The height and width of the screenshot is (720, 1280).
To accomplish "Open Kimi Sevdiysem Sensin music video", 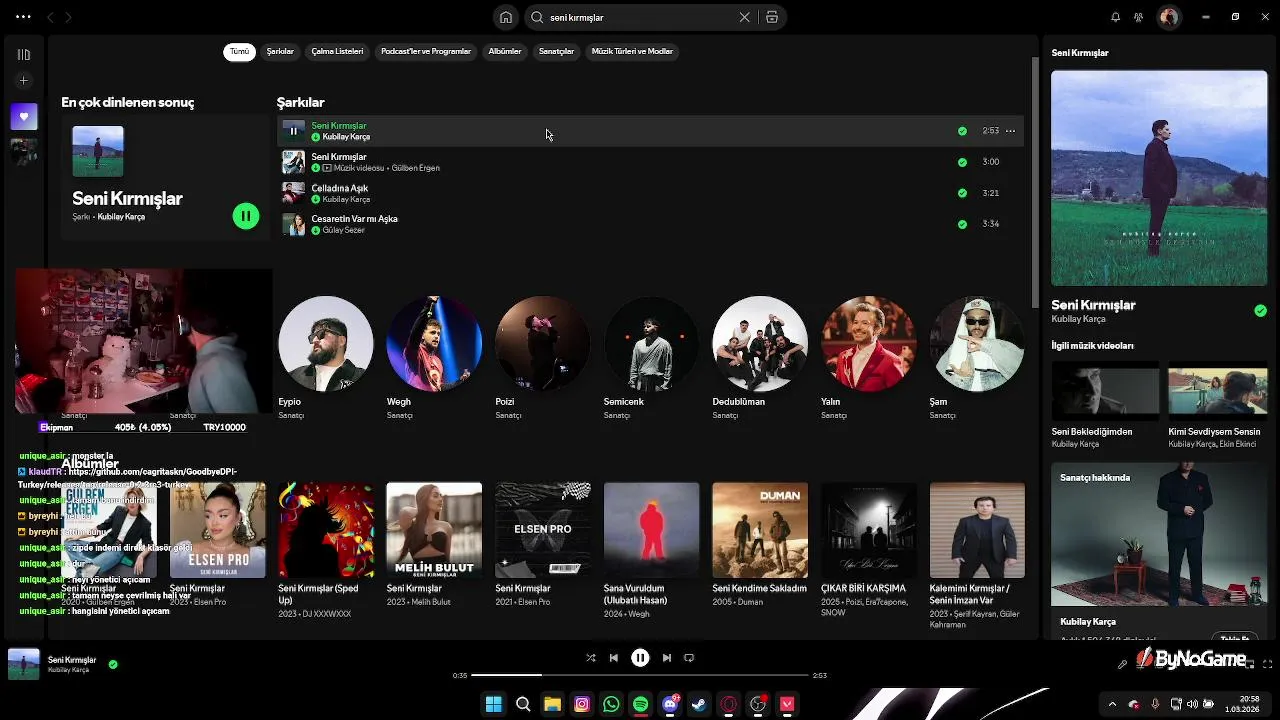I will coord(1218,406).
